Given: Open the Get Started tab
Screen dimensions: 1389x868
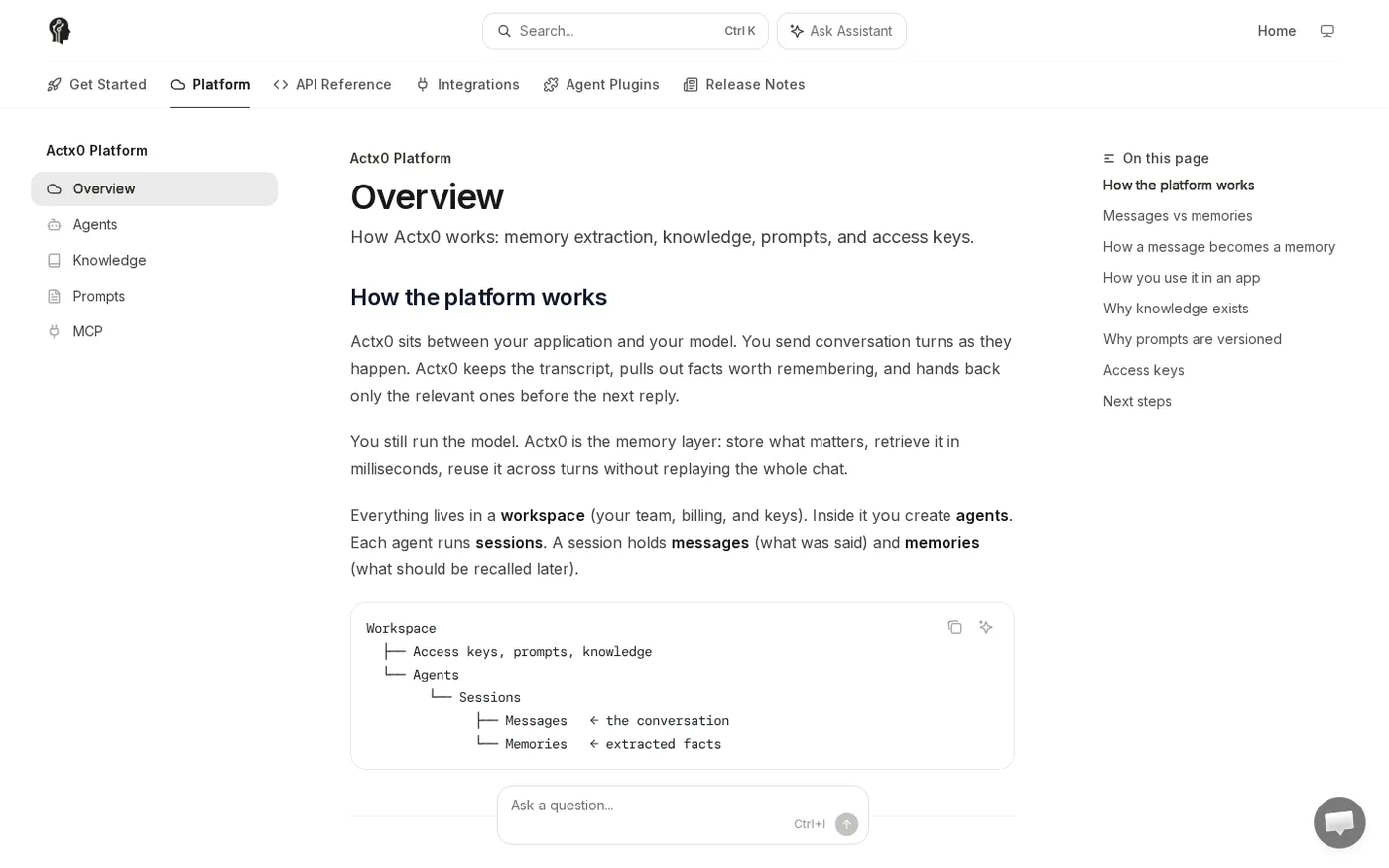Looking at the screenshot, I should [96, 85].
